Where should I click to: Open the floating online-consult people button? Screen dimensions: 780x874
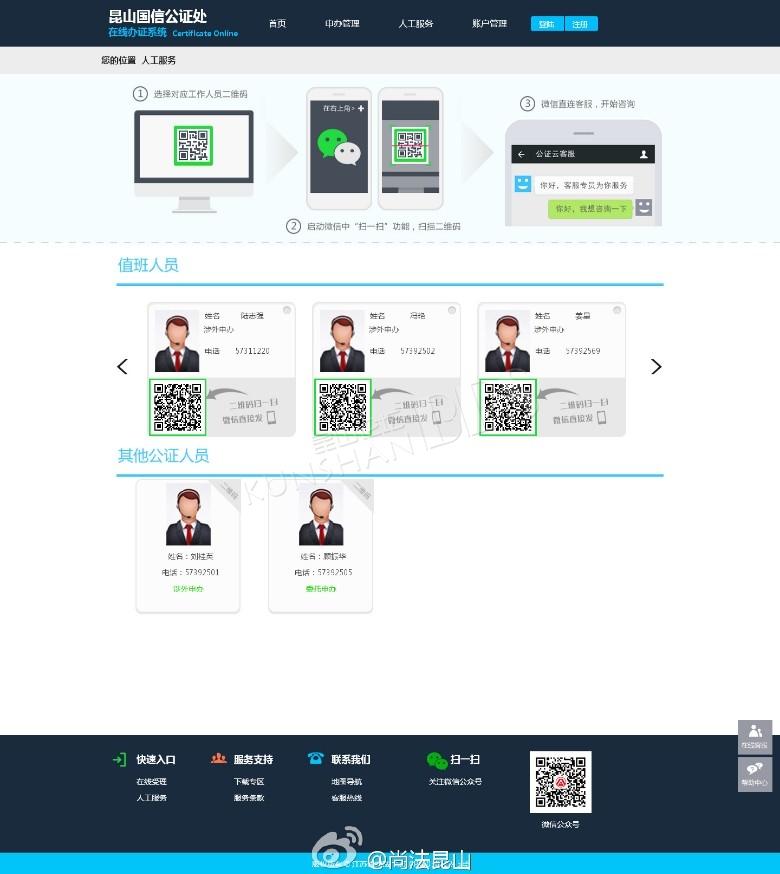pyautogui.click(x=755, y=737)
